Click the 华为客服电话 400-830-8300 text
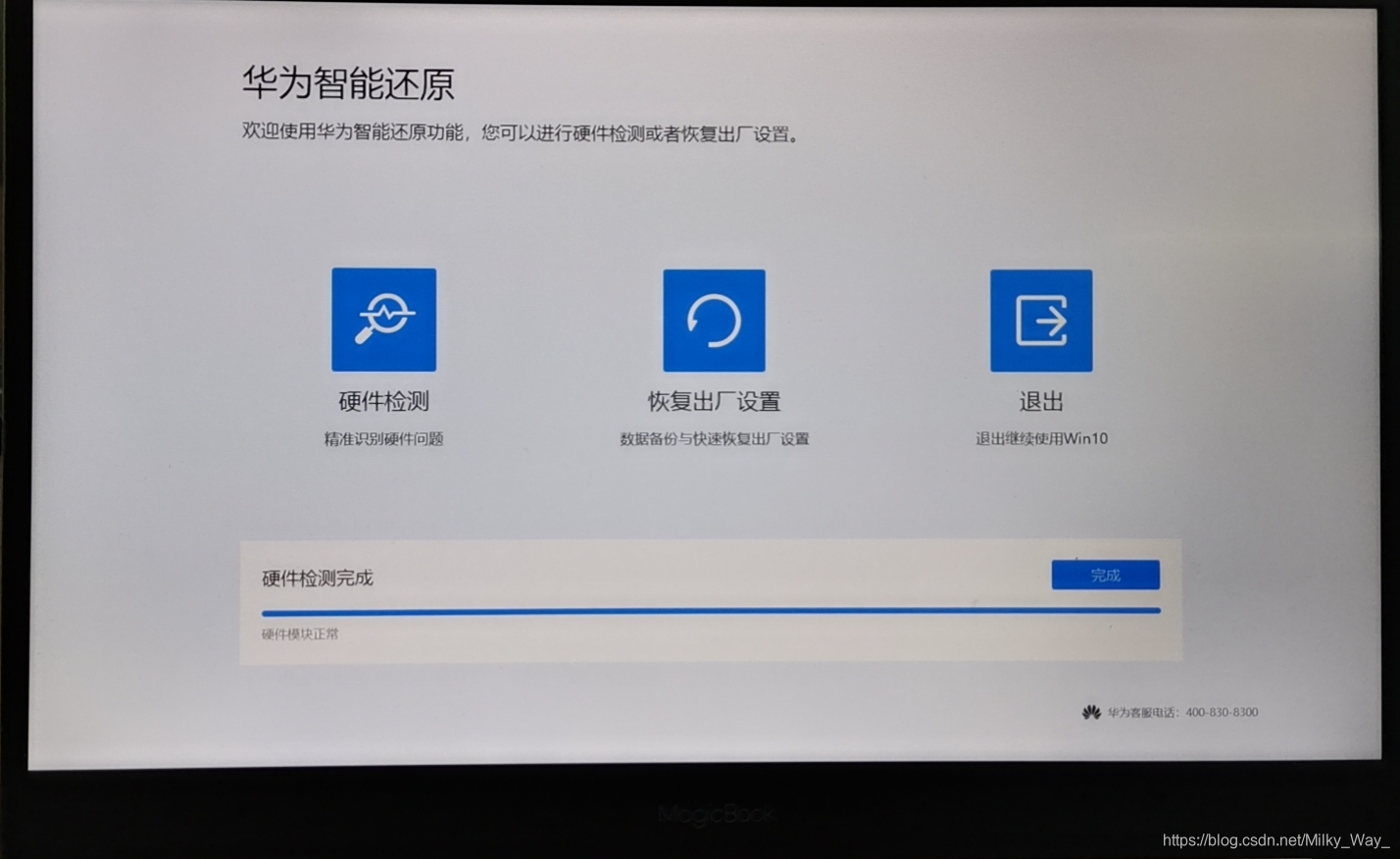The width and height of the screenshot is (1400, 859). pos(1182,712)
